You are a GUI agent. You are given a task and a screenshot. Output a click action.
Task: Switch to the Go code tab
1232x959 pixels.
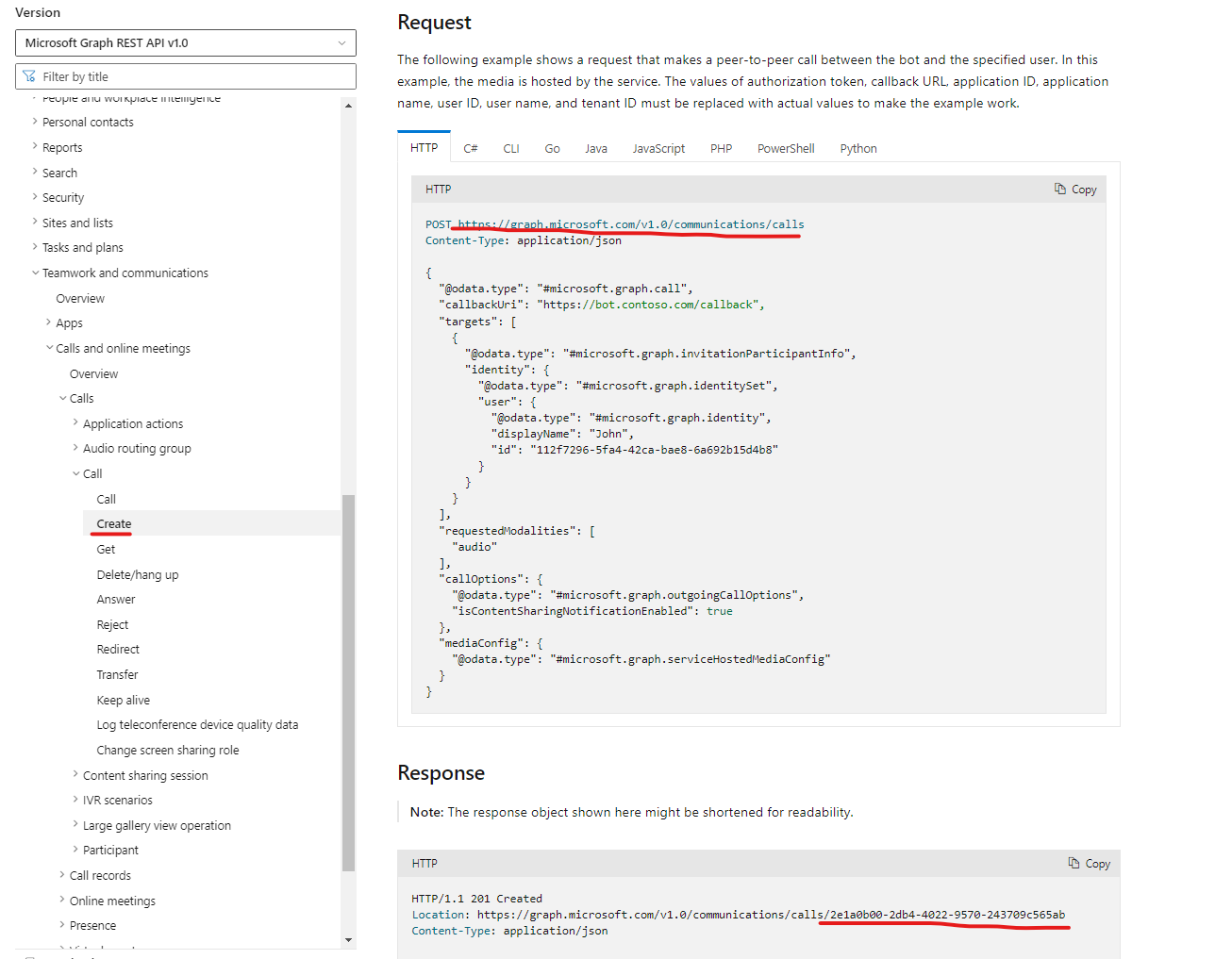(x=553, y=149)
